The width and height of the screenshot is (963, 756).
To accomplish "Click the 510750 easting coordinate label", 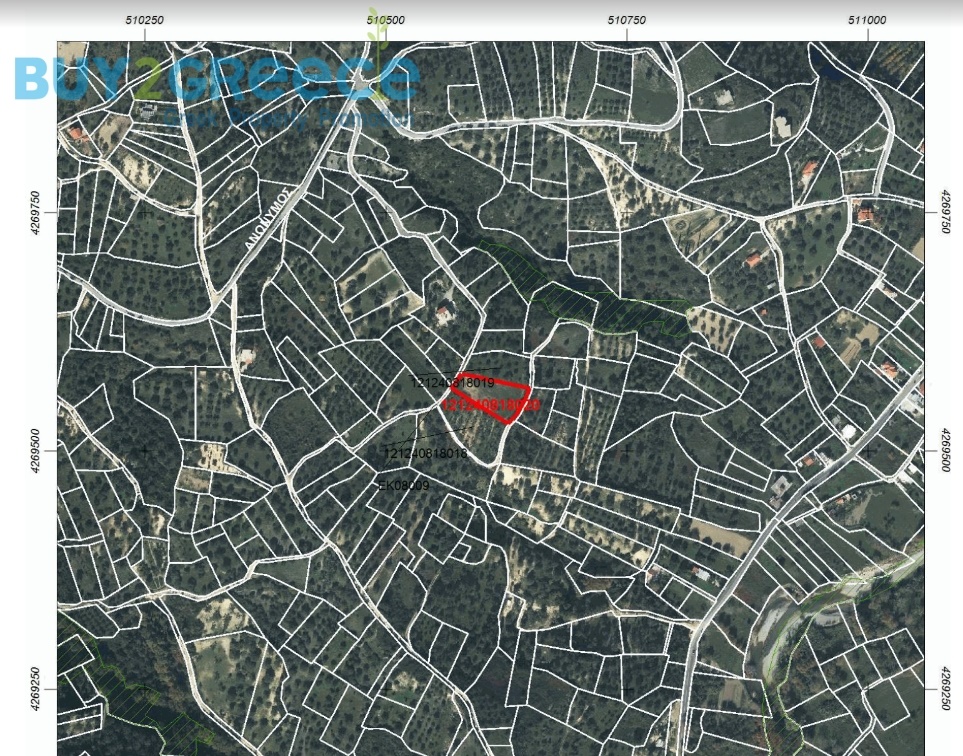I will 627,20.
